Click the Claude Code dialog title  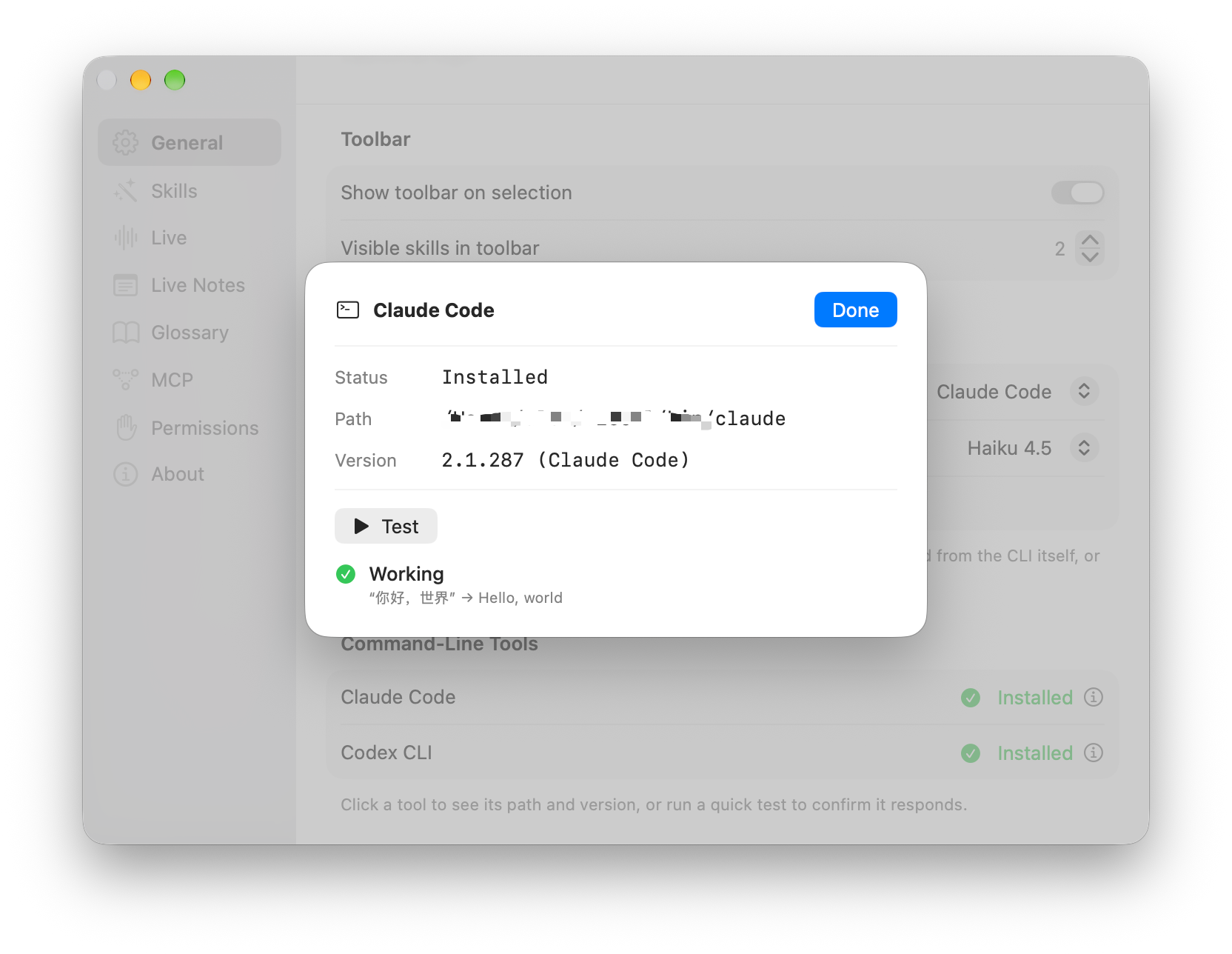pyautogui.click(x=434, y=310)
